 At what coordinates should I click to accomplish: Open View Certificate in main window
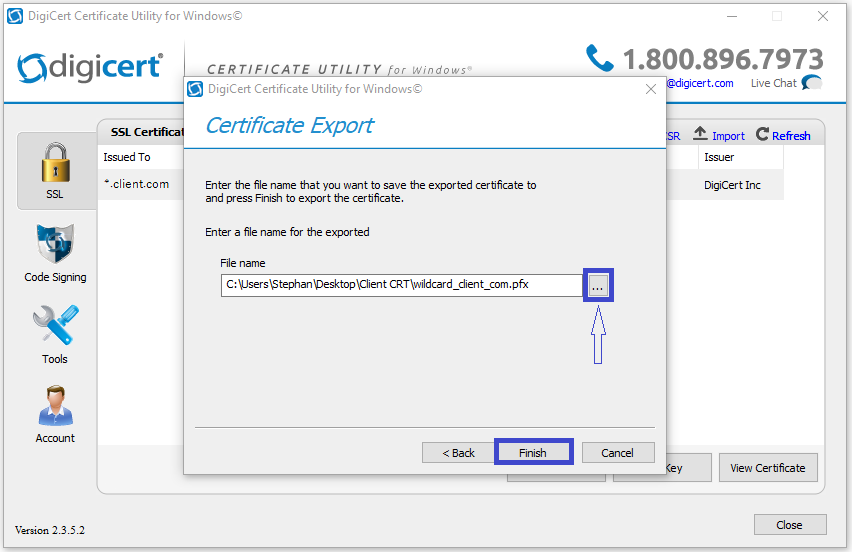pyautogui.click(x=768, y=468)
